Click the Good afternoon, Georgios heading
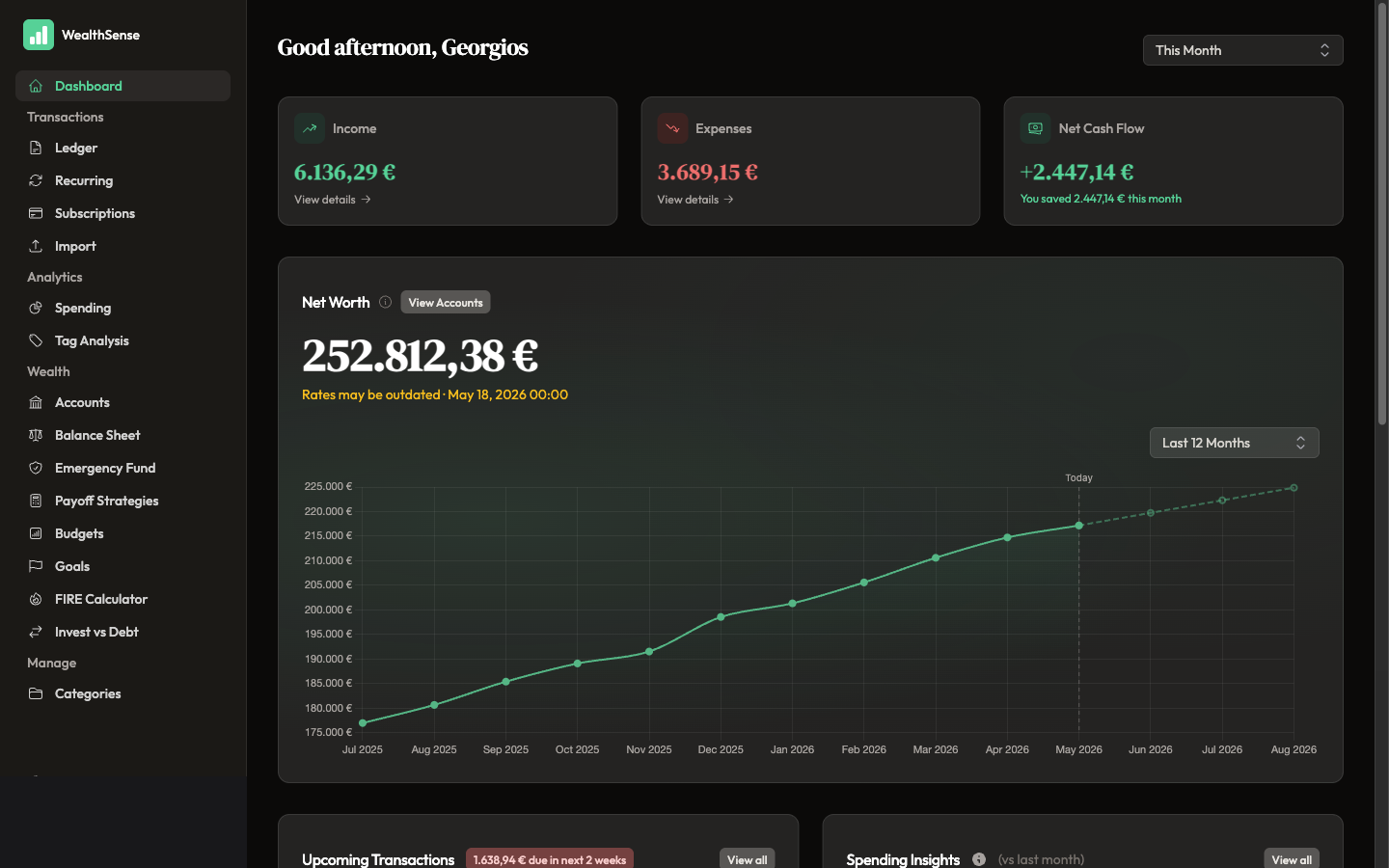Viewport: 1389px width, 868px height. [402, 47]
